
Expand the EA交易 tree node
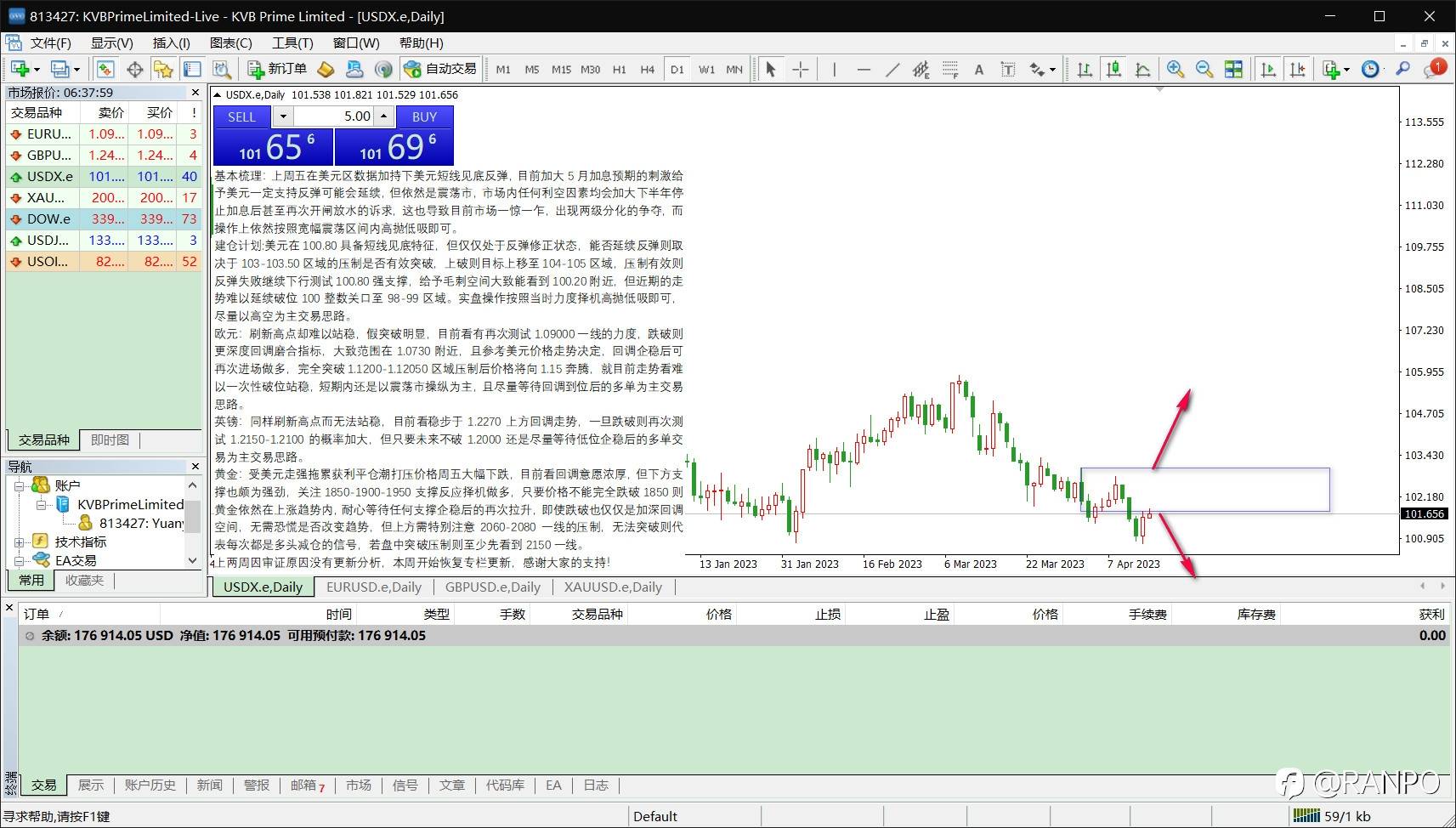(x=19, y=560)
